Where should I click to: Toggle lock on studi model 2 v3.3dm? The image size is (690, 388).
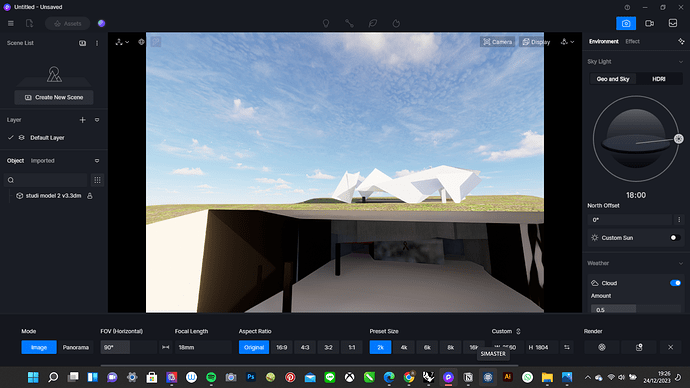pyautogui.click(x=90, y=196)
